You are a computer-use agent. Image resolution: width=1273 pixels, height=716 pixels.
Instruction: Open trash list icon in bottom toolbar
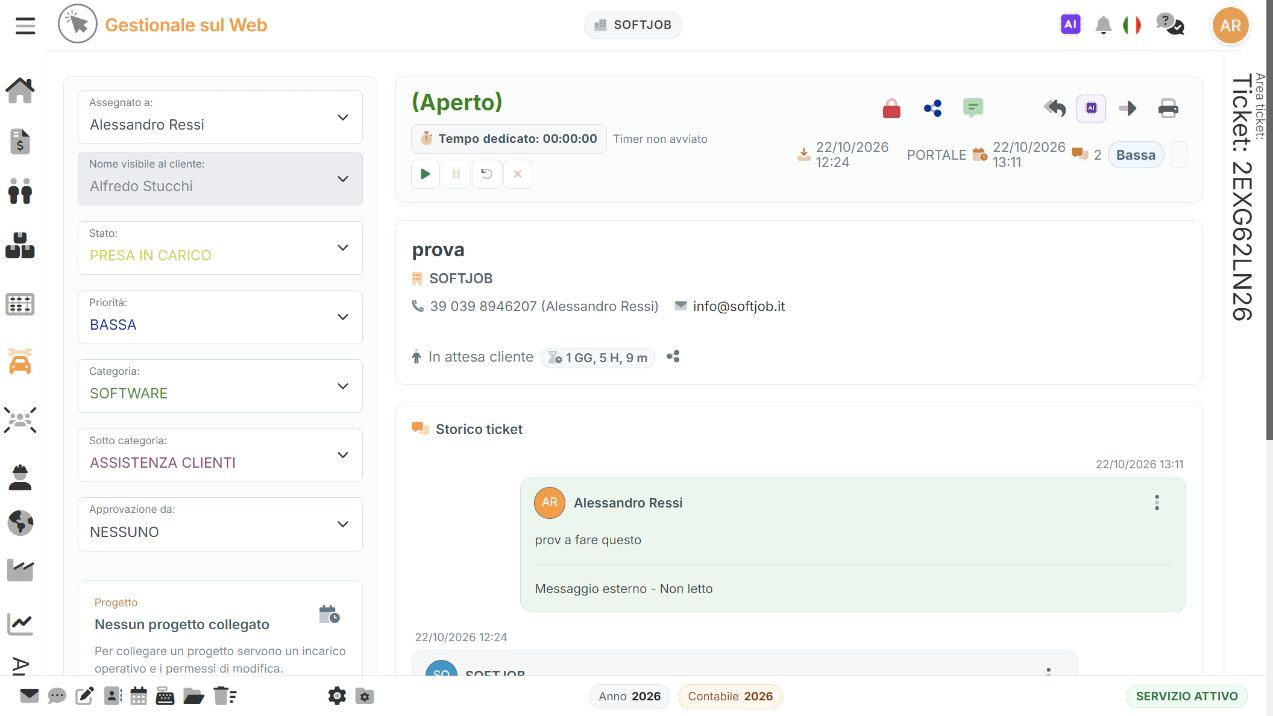click(224, 696)
